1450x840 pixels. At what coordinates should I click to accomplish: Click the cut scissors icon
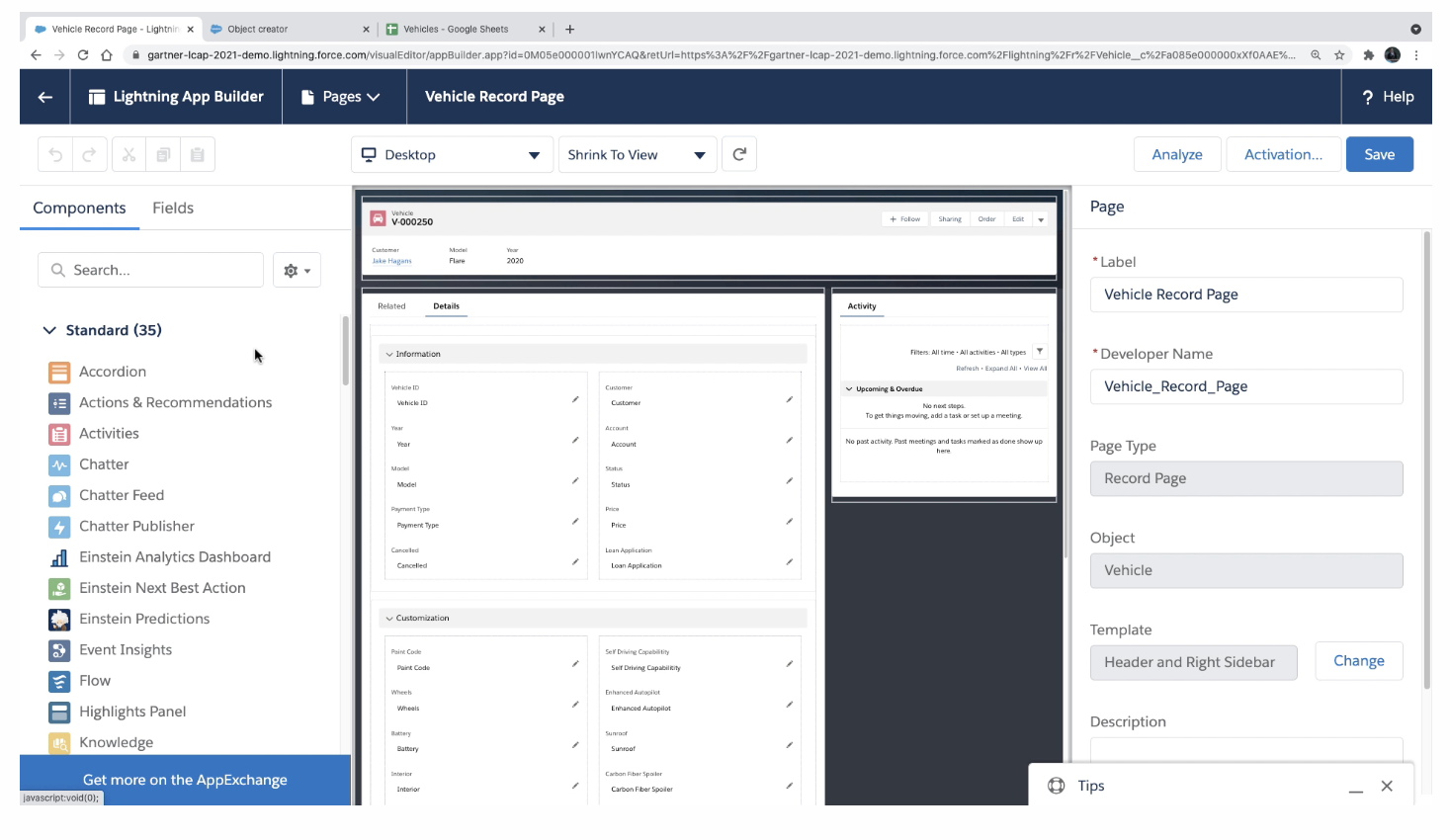click(x=128, y=155)
